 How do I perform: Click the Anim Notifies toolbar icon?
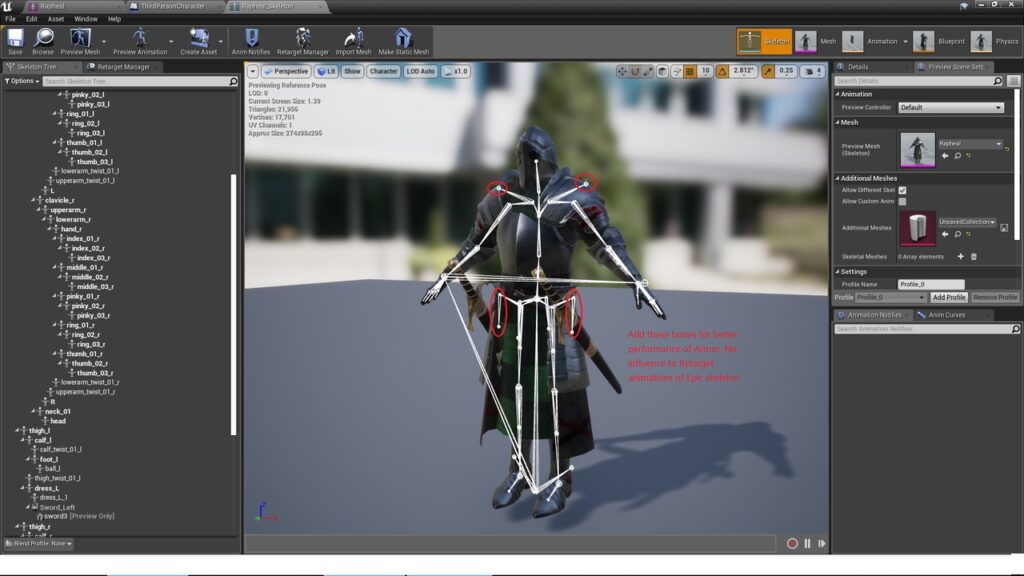tap(251, 39)
